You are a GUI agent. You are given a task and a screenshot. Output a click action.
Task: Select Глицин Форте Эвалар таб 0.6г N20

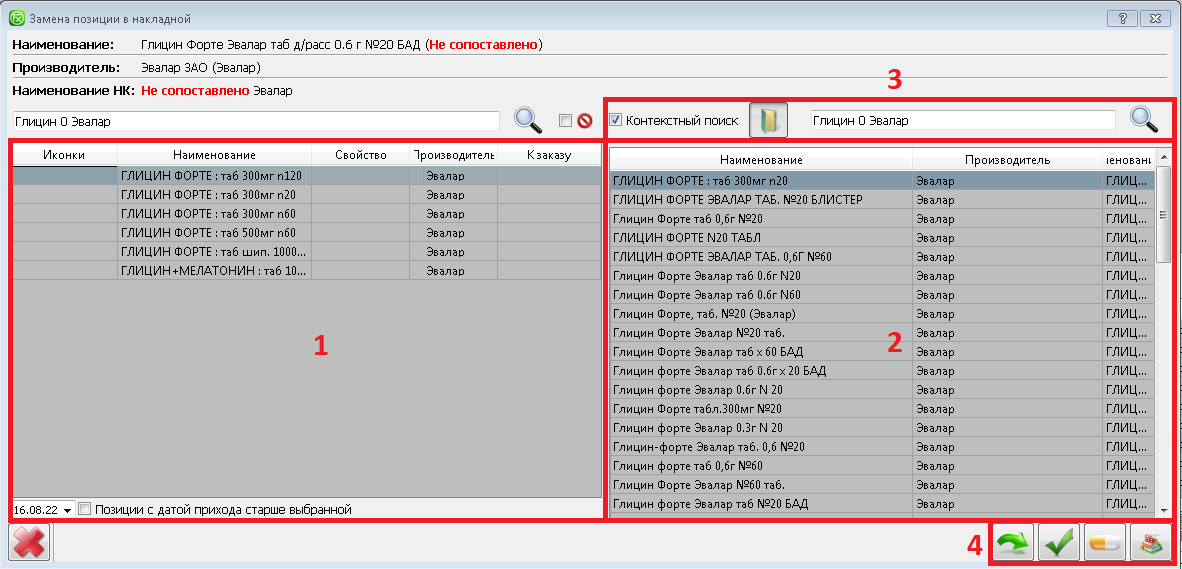[x=882, y=275]
